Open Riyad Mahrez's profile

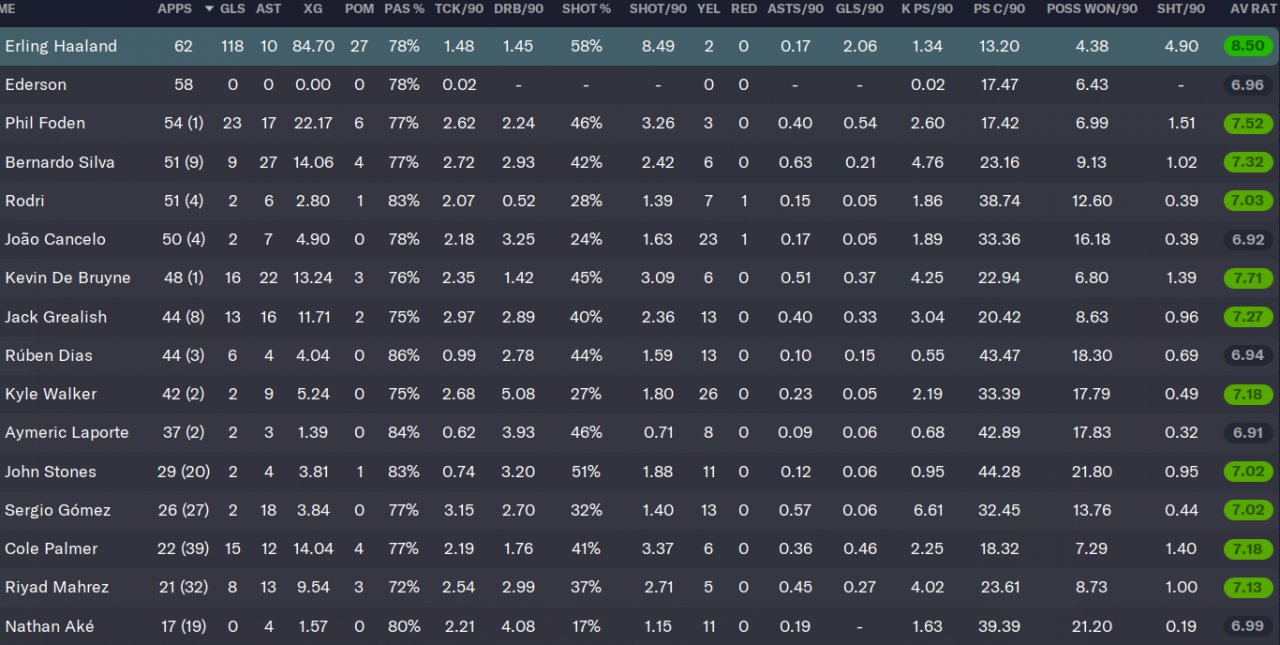coord(57,587)
